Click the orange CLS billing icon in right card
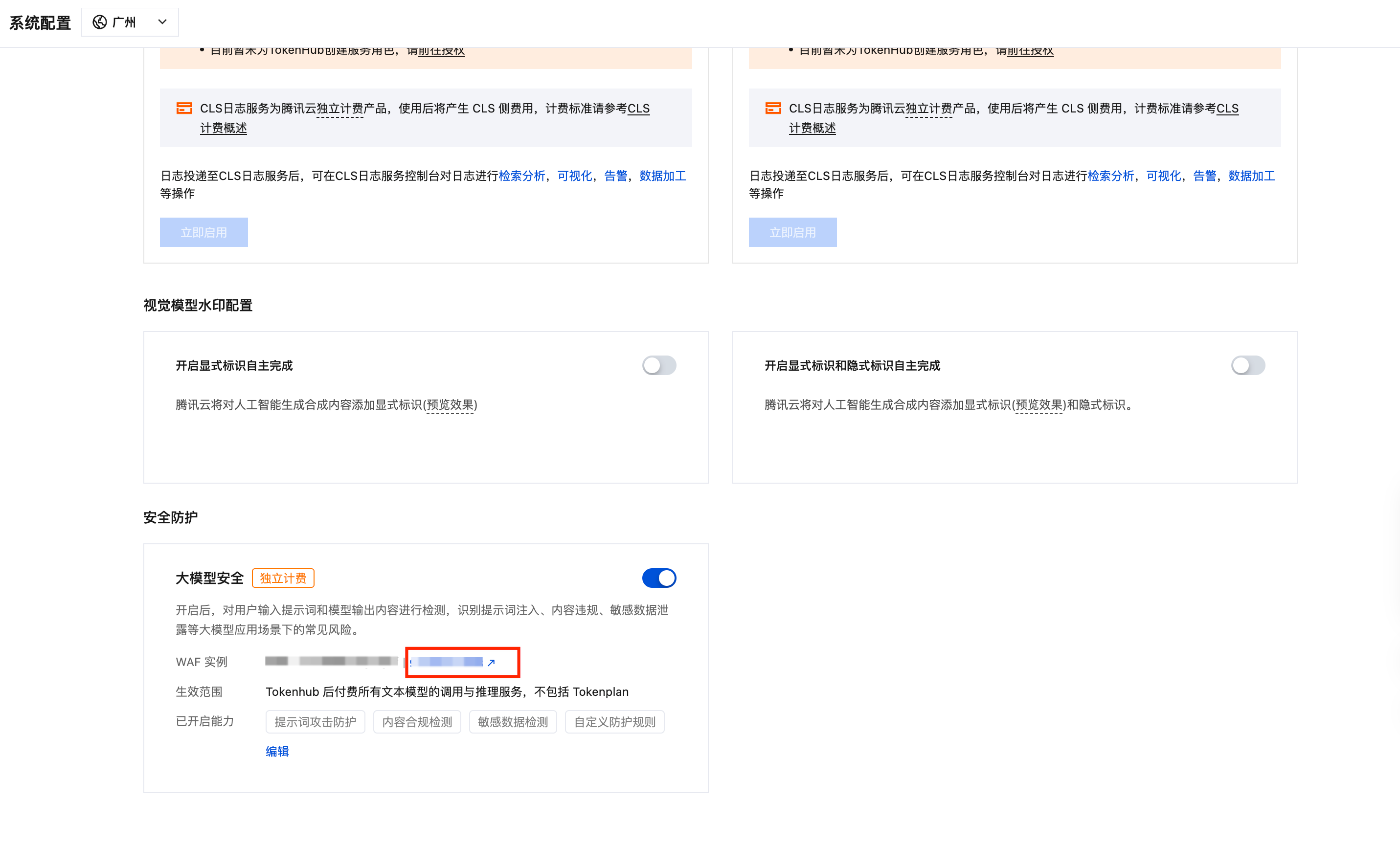This screenshot has height=847, width=1400. point(773,108)
